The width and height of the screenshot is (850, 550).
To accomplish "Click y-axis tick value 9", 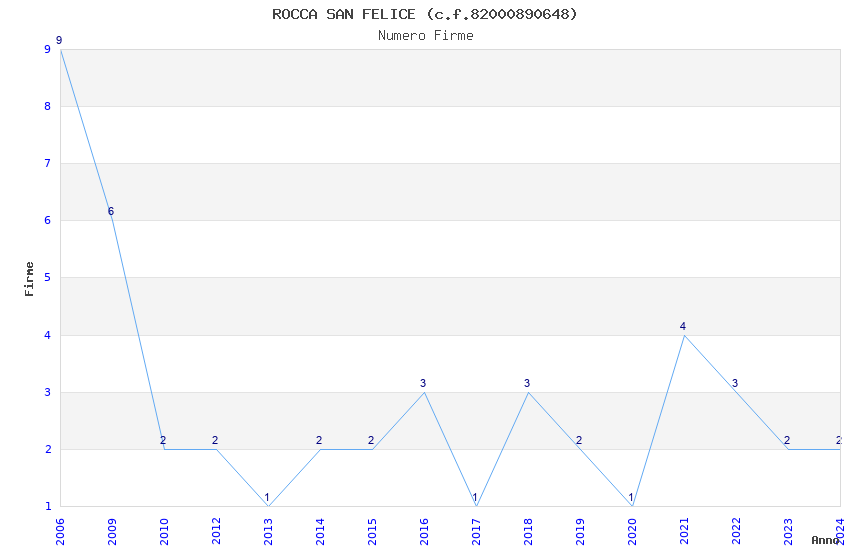I will (x=48, y=49).
